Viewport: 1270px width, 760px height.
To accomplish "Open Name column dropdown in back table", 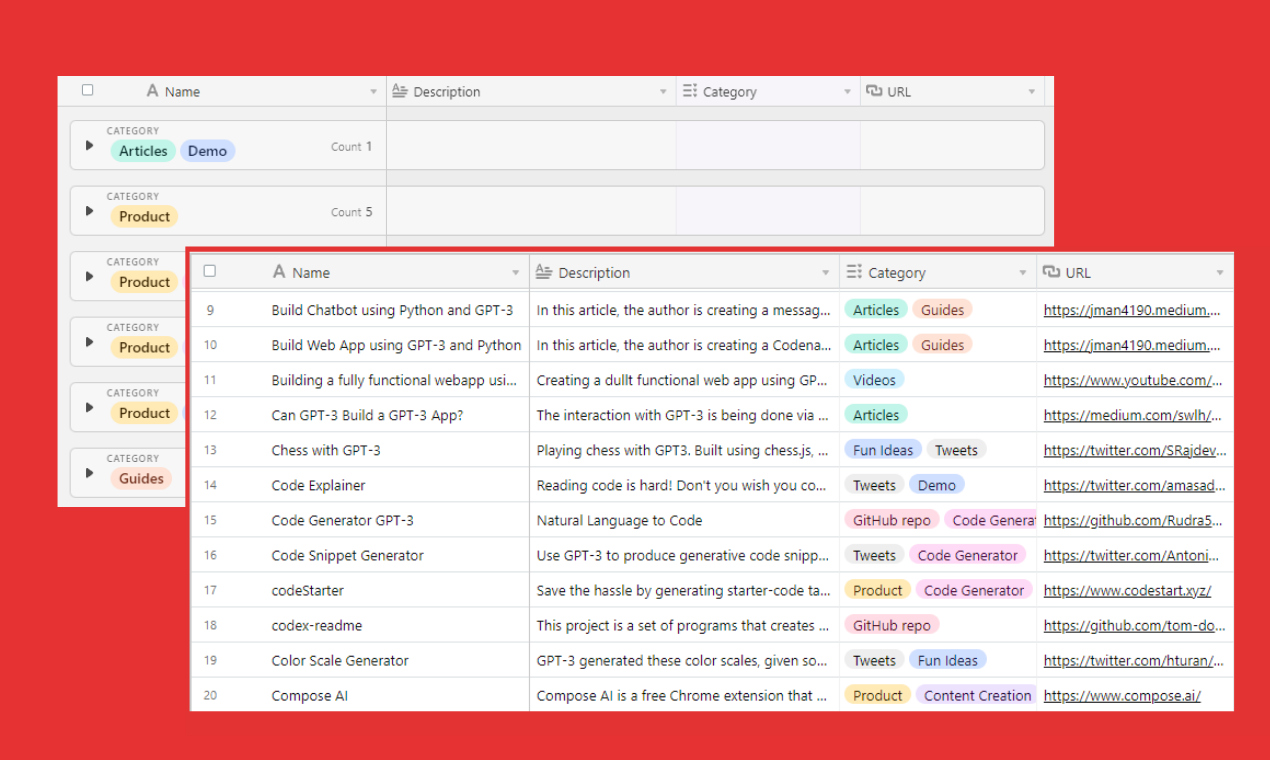I will tap(373, 92).
